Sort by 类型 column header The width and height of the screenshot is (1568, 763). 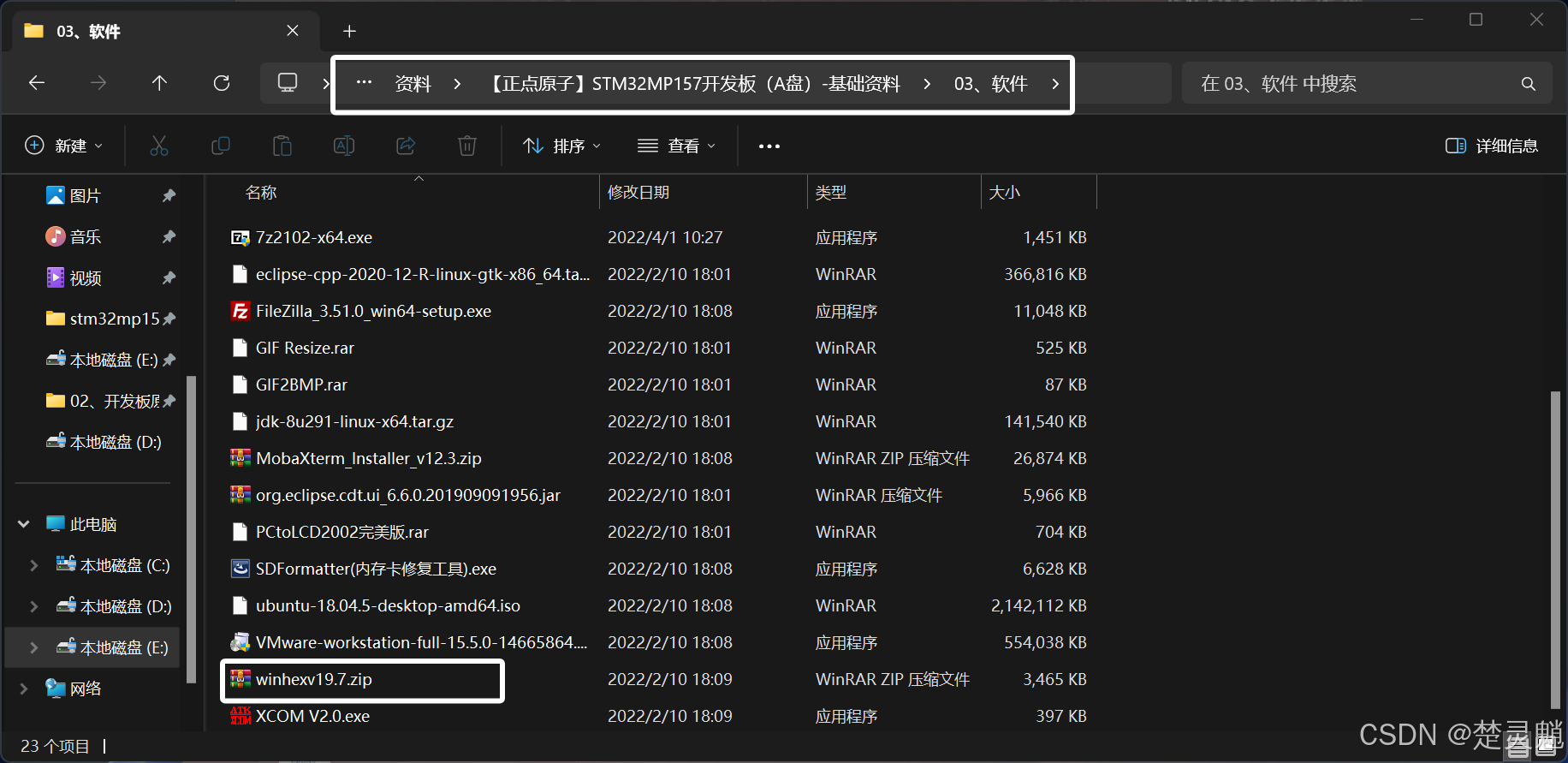(830, 193)
